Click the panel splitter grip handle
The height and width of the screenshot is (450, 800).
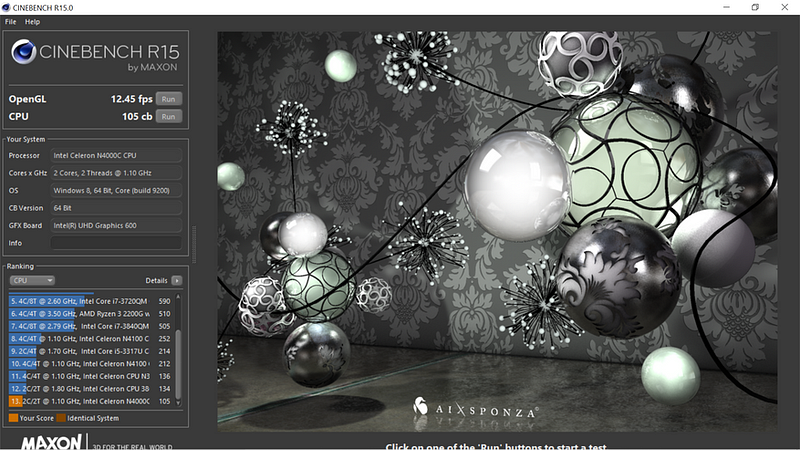(194, 244)
